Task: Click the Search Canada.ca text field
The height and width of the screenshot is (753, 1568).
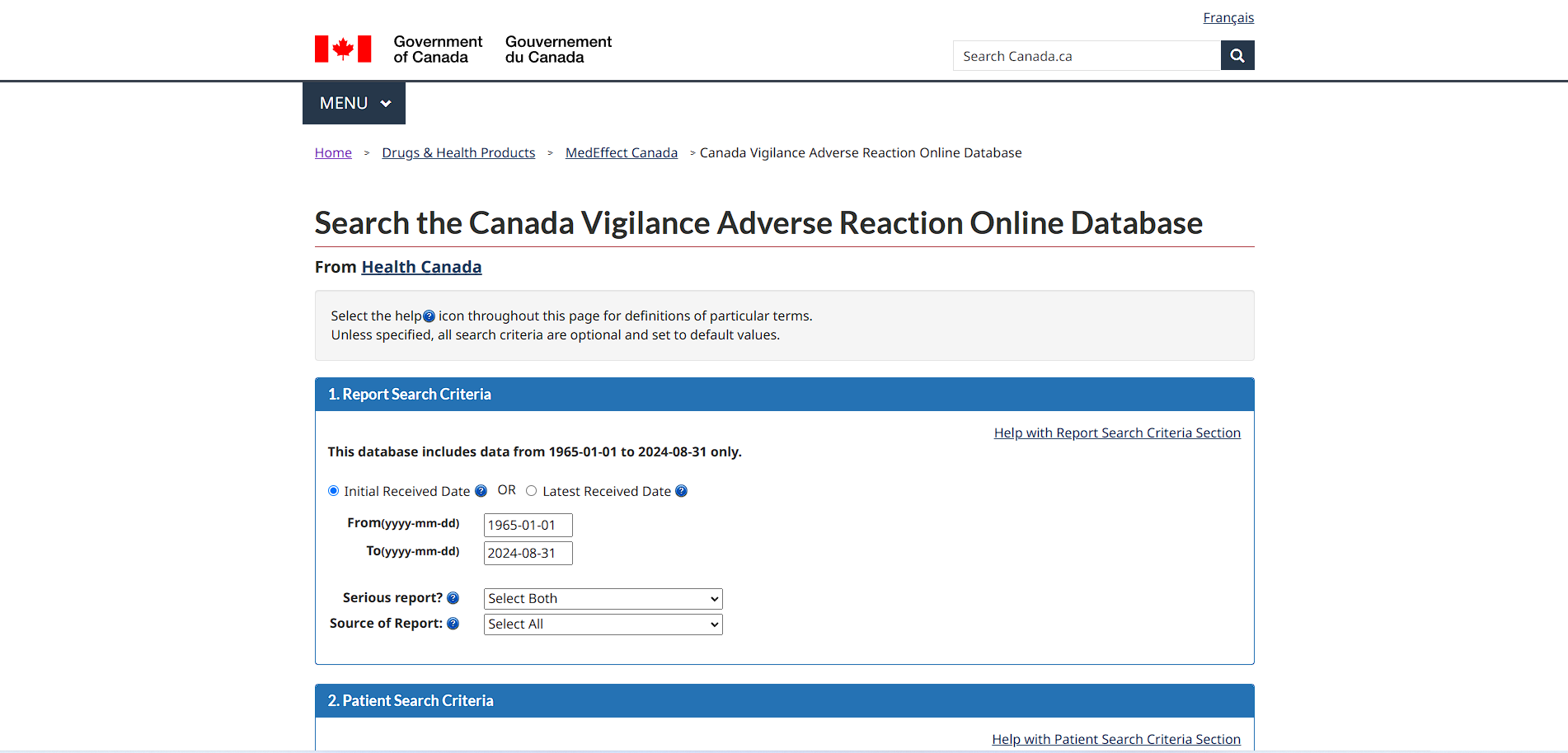Action: pos(1086,56)
